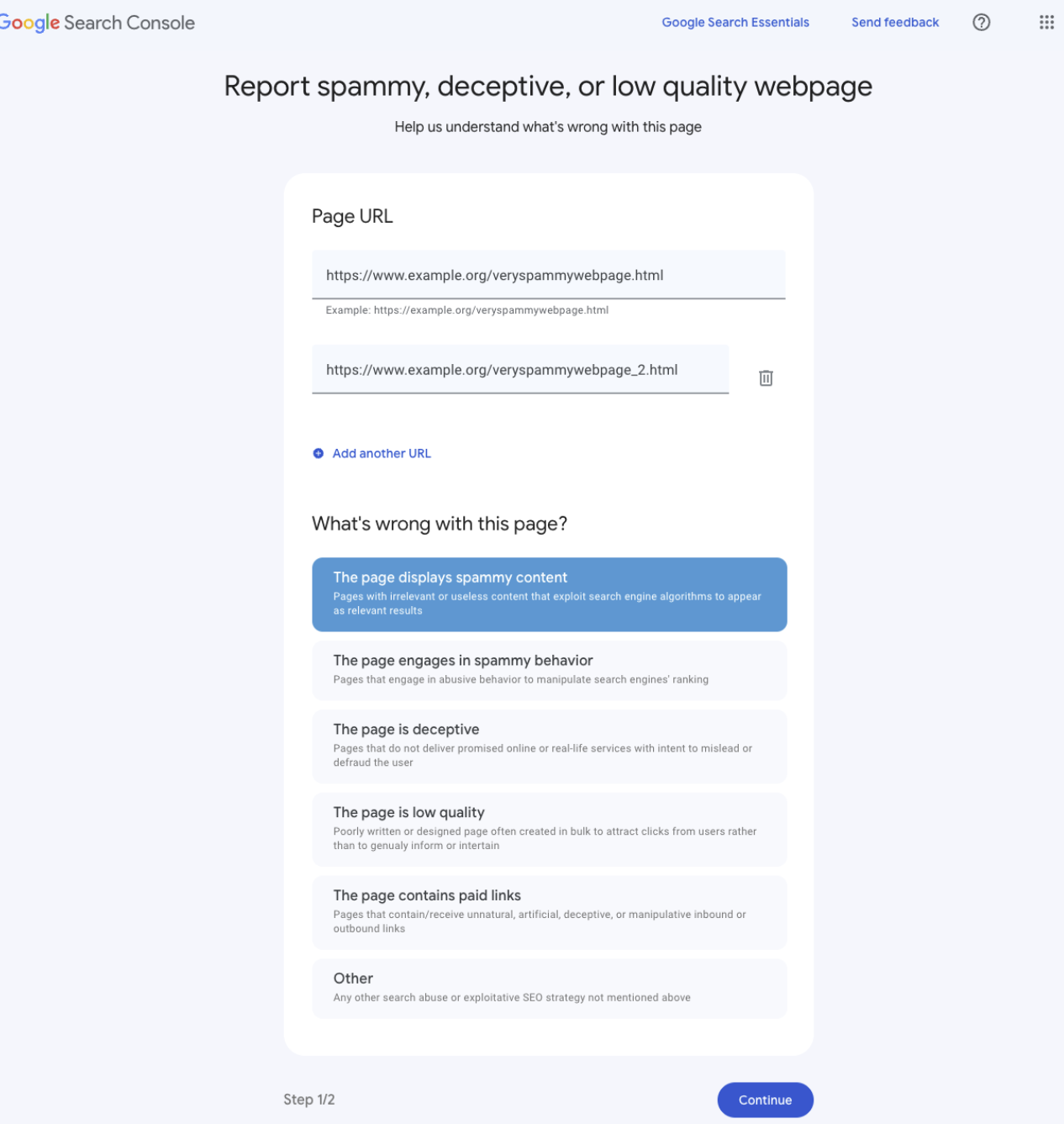Open the Google apps grid icon
This screenshot has height=1124, width=1064.
tap(1046, 22)
